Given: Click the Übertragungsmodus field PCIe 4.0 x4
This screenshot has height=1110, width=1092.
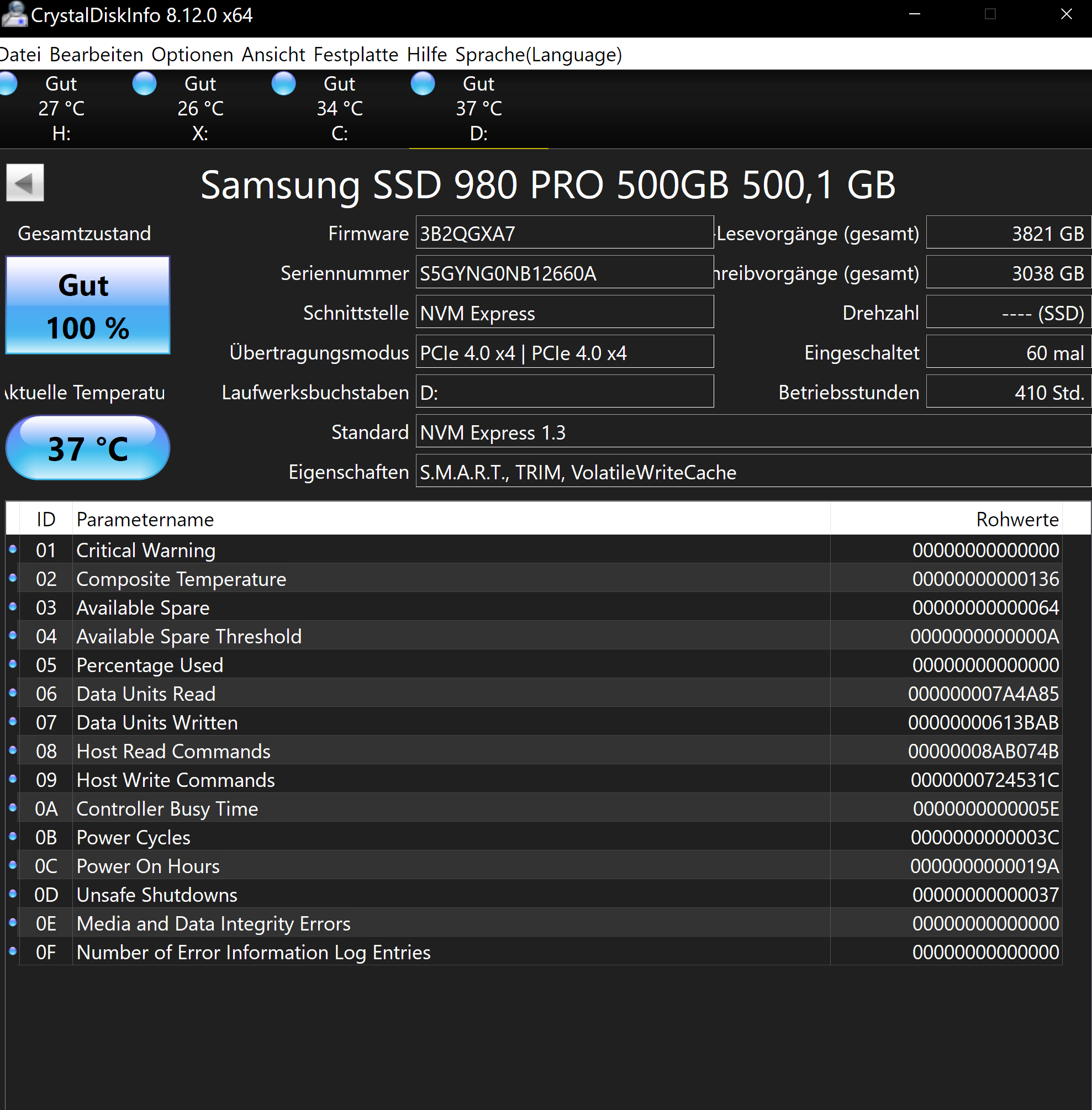Looking at the screenshot, I should click(x=565, y=351).
